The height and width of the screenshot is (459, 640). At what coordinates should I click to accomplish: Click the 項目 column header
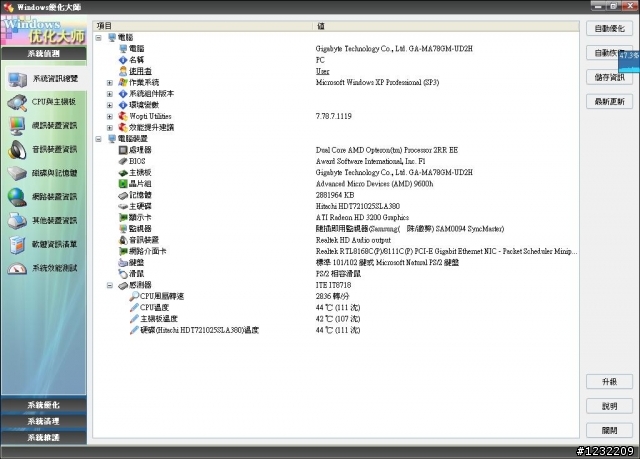203,26
